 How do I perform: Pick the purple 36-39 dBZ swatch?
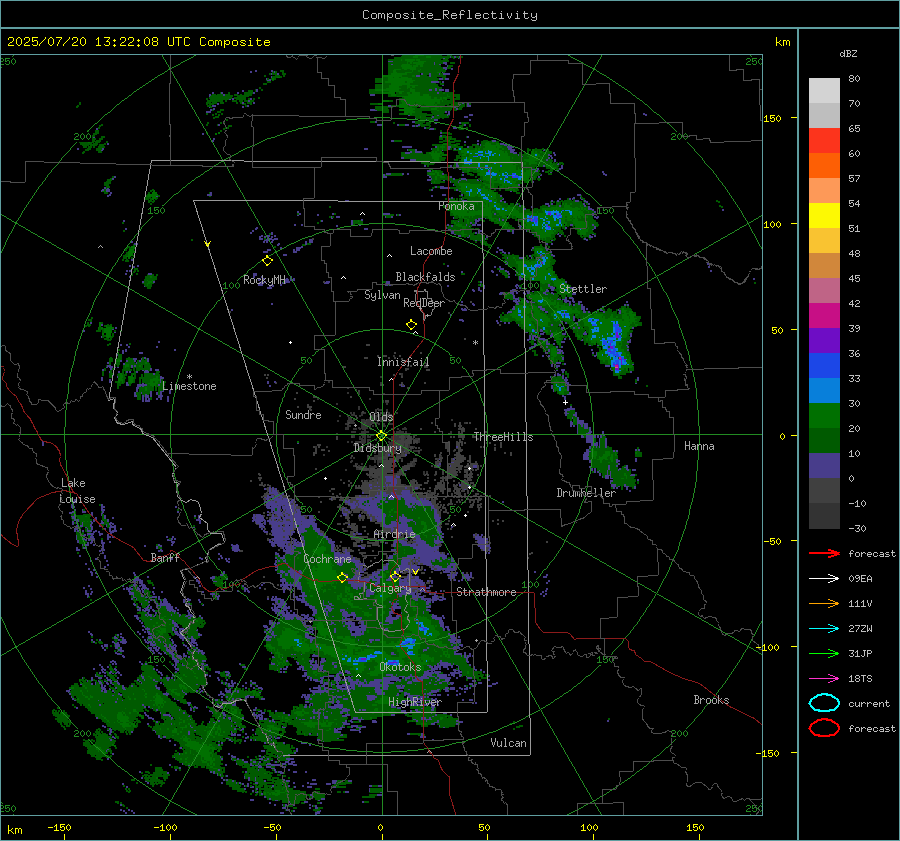[824, 340]
